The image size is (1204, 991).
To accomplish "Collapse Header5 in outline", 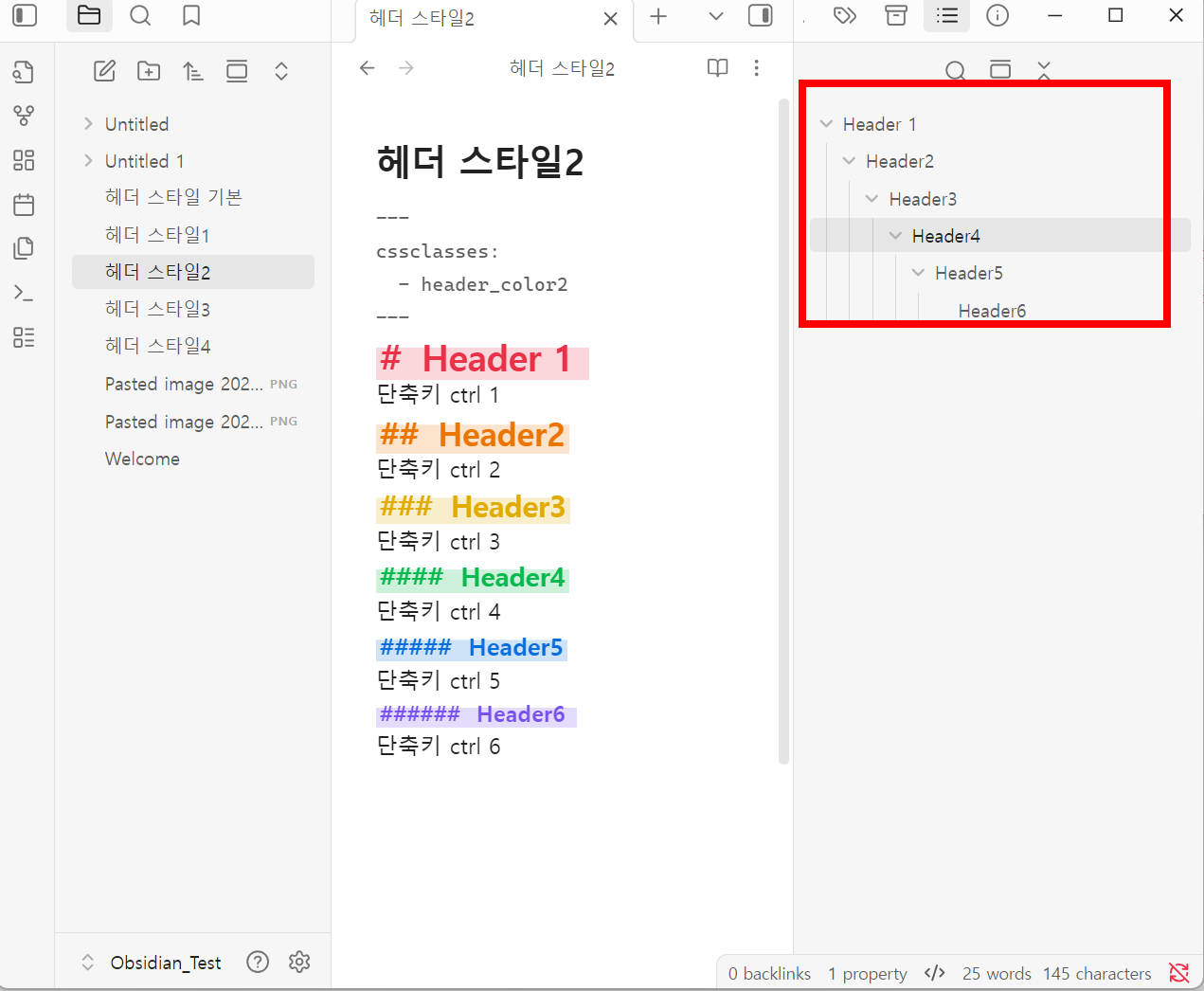I will pos(919,273).
